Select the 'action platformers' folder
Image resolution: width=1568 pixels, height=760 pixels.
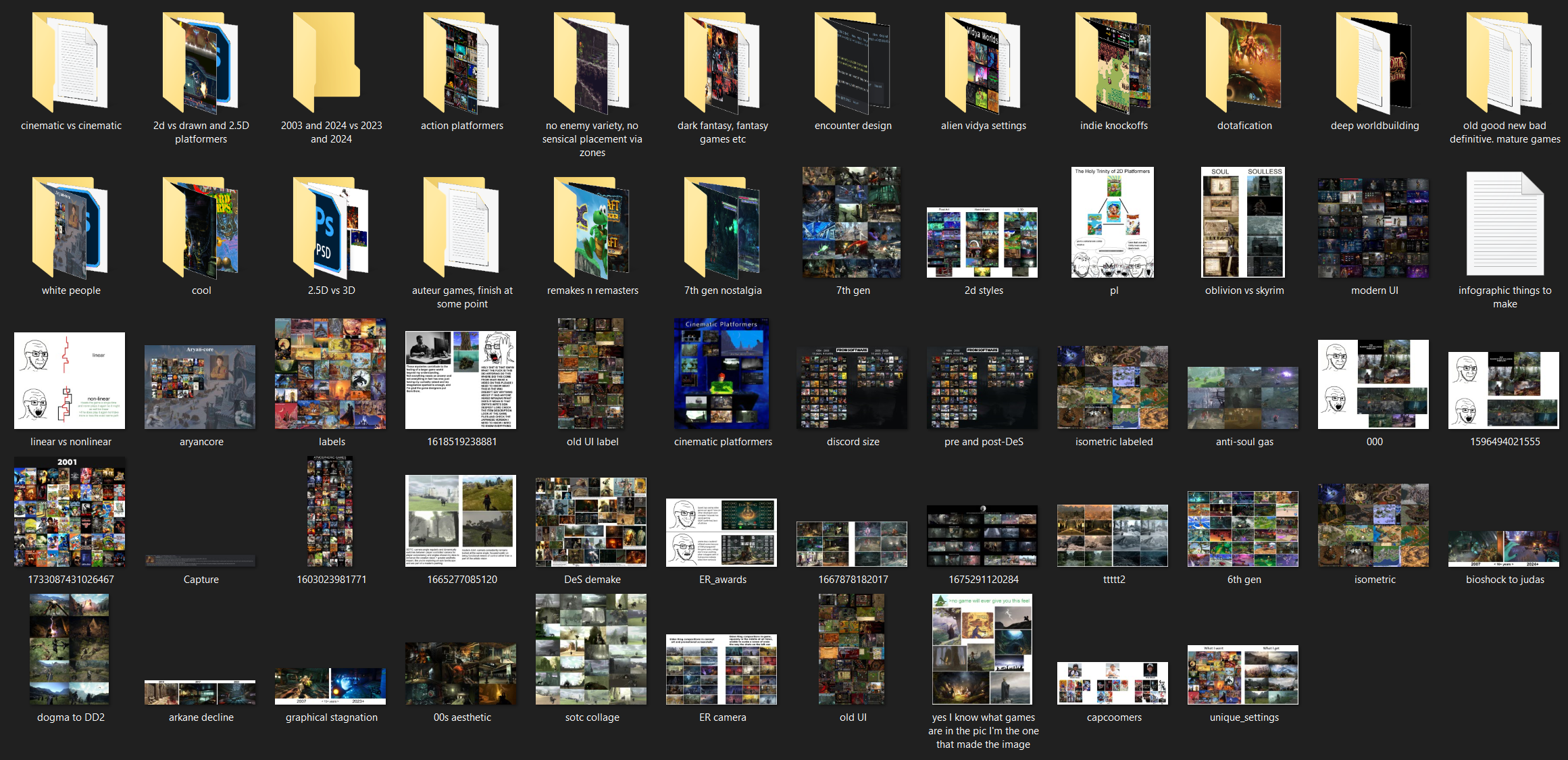tap(461, 62)
